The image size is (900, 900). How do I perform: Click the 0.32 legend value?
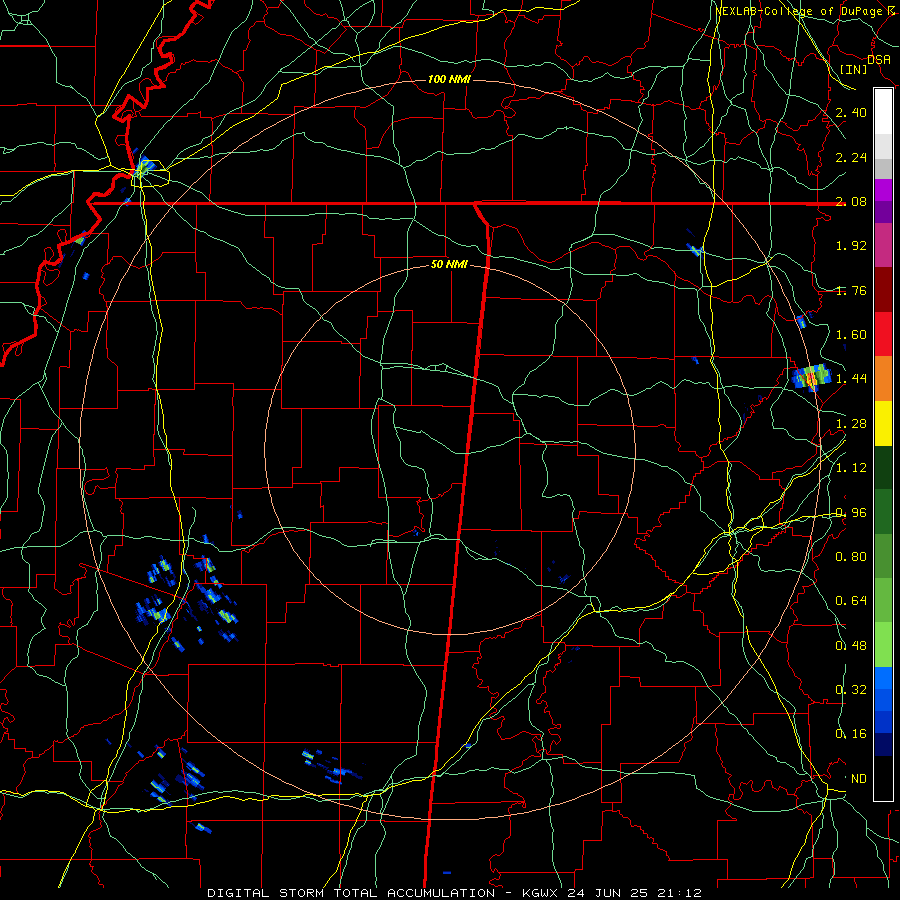point(851,690)
